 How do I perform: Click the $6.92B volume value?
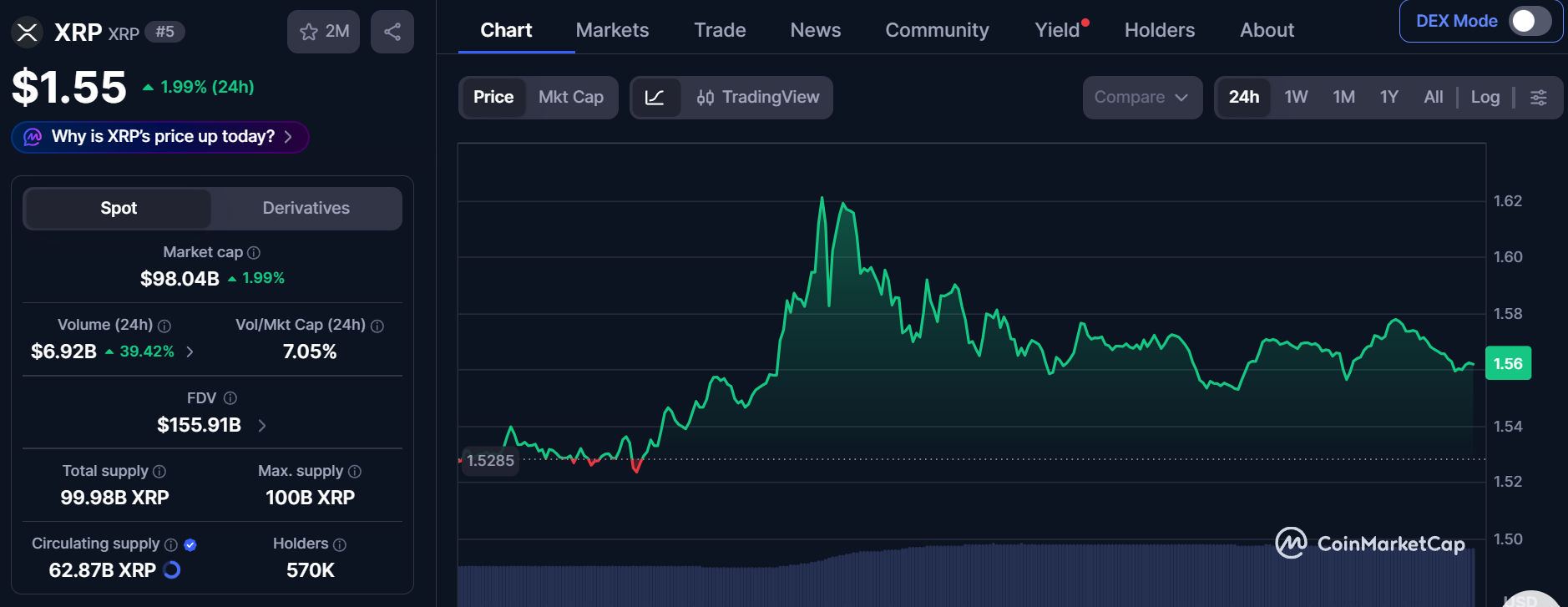point(64,352)
